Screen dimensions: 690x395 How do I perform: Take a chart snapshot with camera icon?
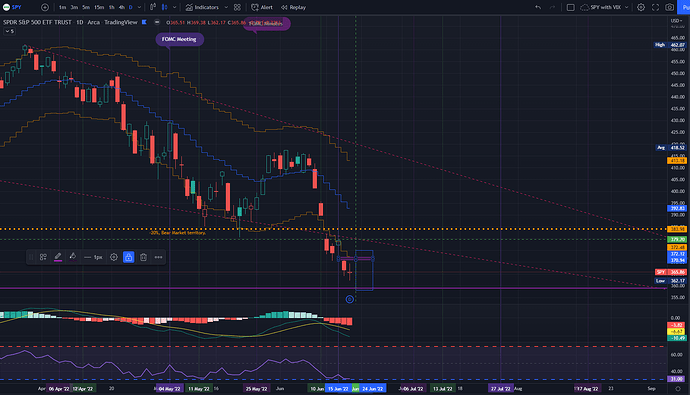[x=669, y=7]
